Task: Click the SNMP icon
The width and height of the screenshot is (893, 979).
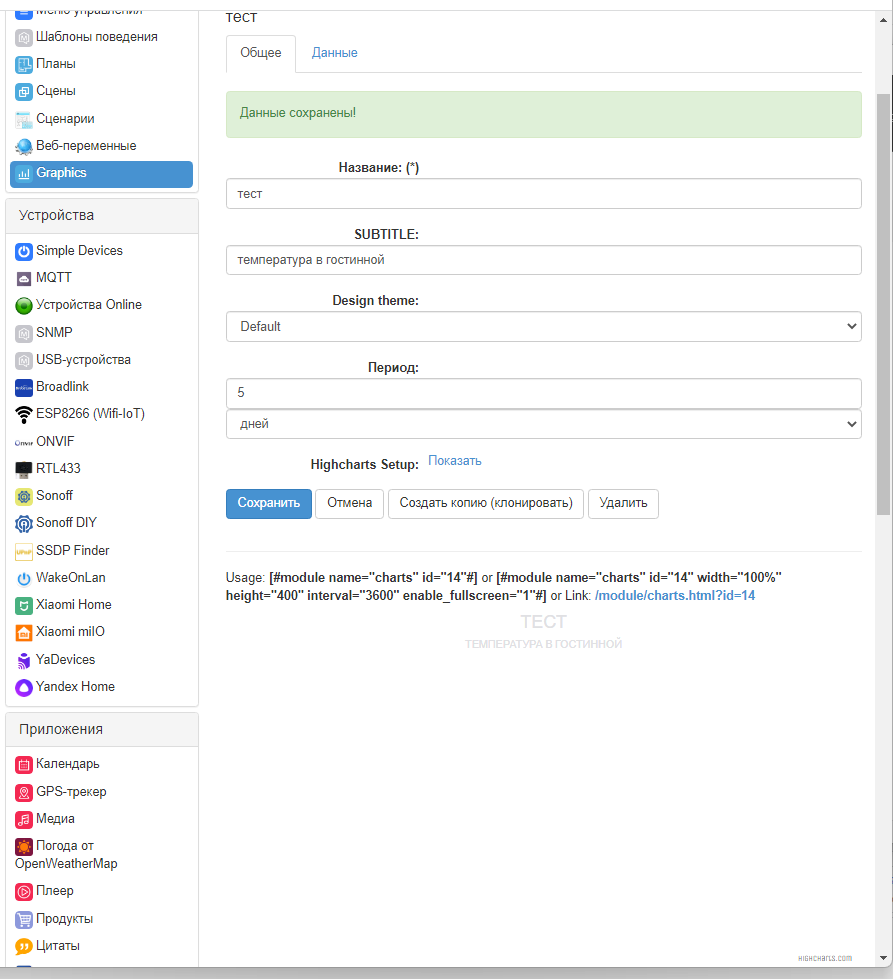Action: pyautogui.click(x=24, y=333)
